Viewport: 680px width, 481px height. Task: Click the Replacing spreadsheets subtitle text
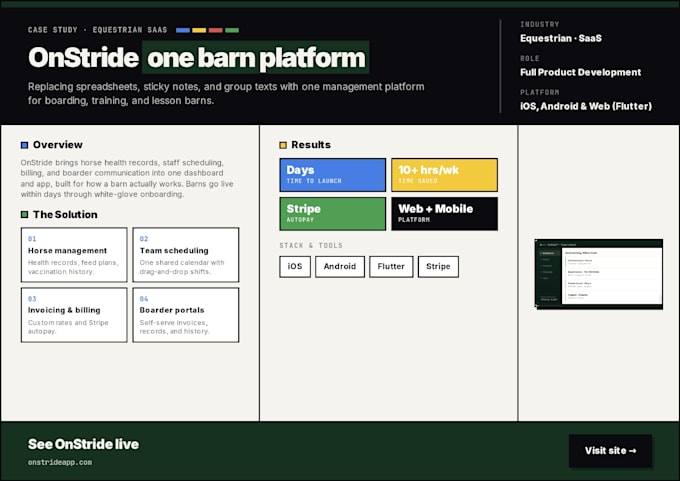coord(226,93)
